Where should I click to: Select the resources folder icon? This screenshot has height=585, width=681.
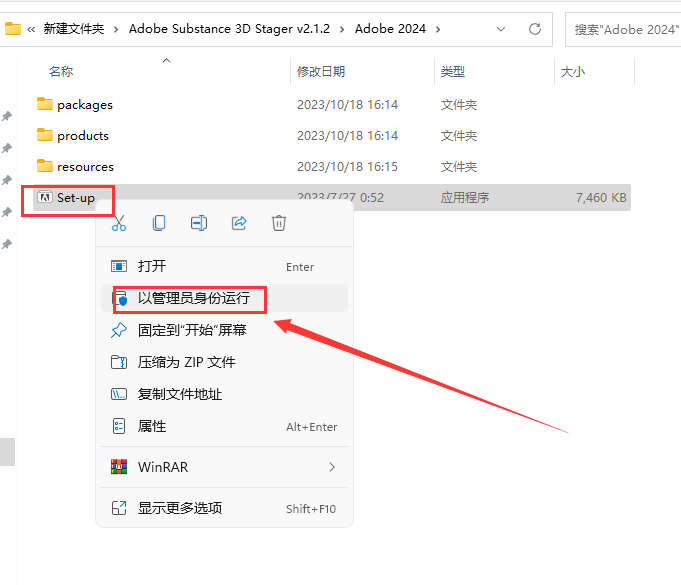[45, 166]
